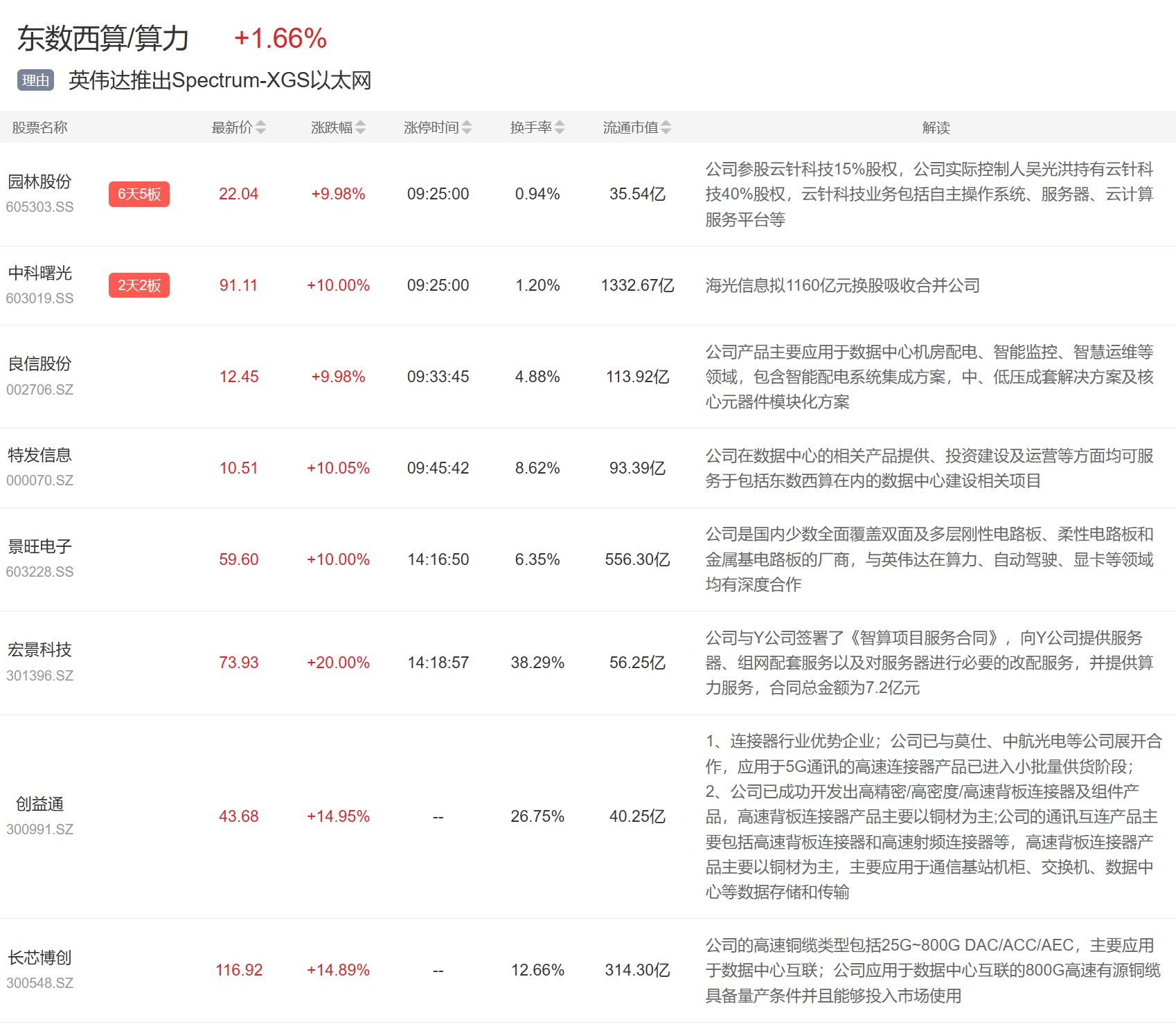This screenshot has width=1176, height=1024.
Task: Sort by 涨跌幅 column arrows
Action: coord(360,127)
